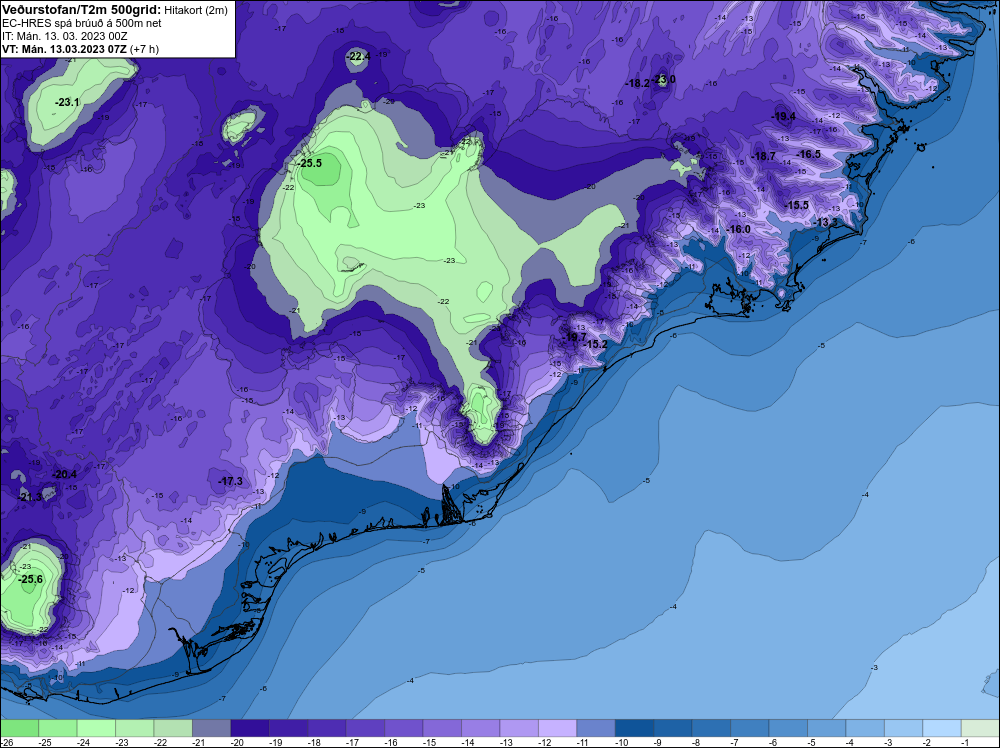Click the -19.7 temperature label
This screenshot has width=1000, height=748.
(x=574, y=337)
